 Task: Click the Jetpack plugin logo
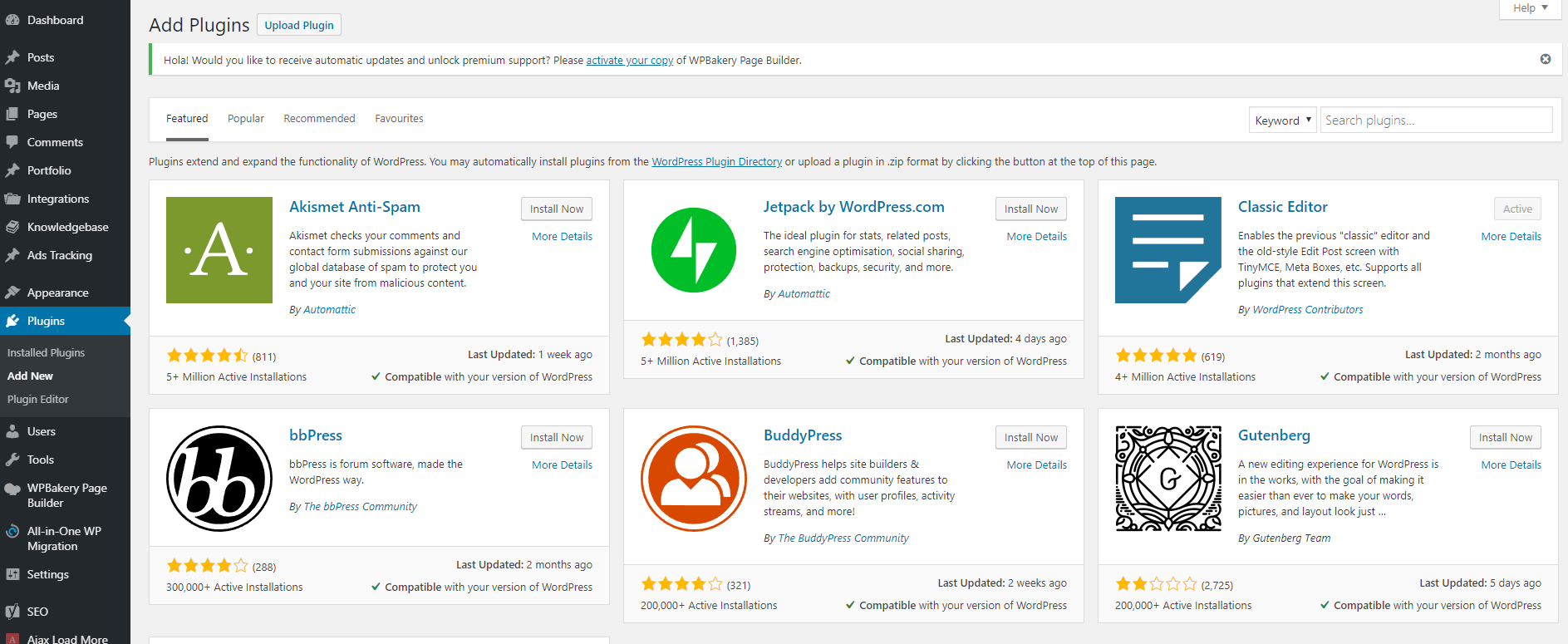click(694, 250)
